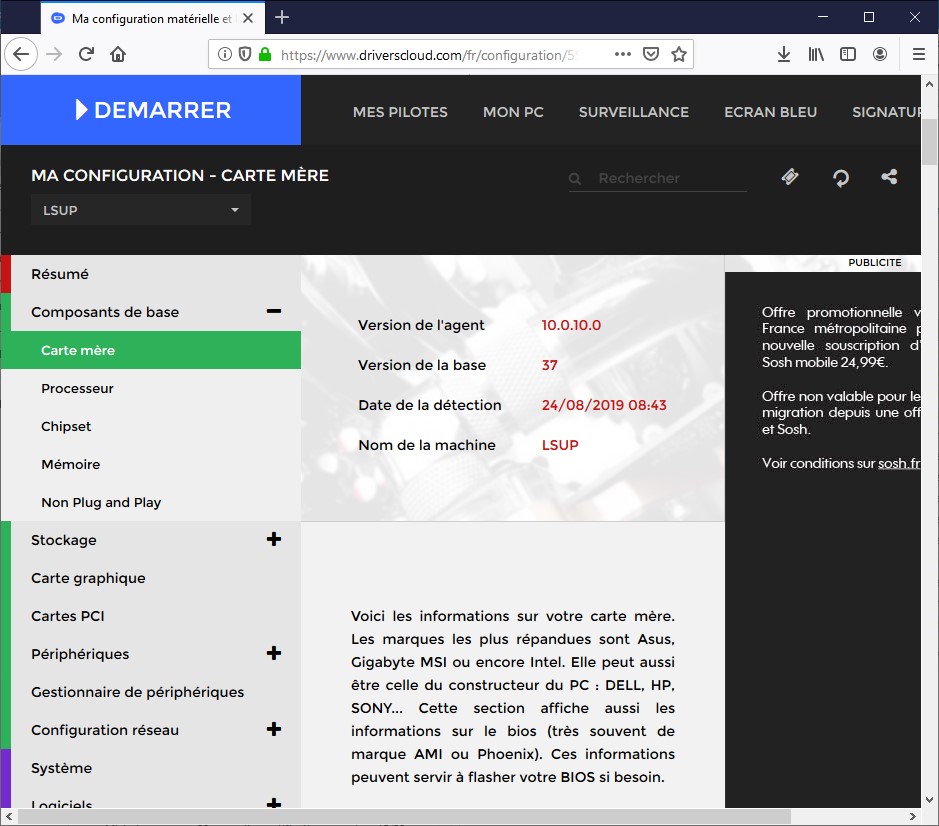The image size is (939, 826).
Task: Select Processeur in the sidebar
Action: click(78, 388)
